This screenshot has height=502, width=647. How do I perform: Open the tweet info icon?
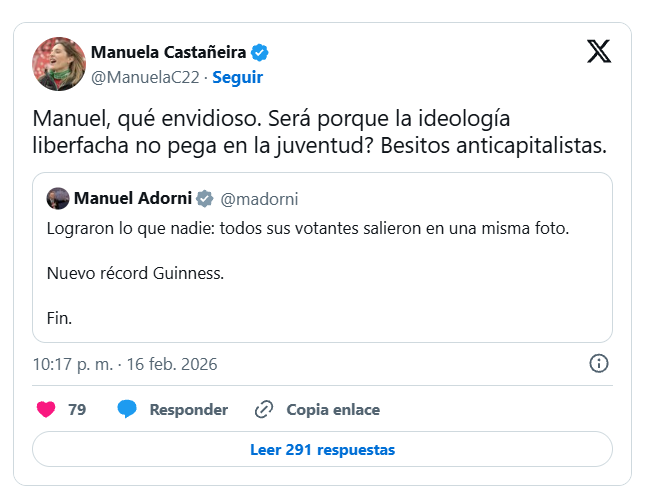599,363
